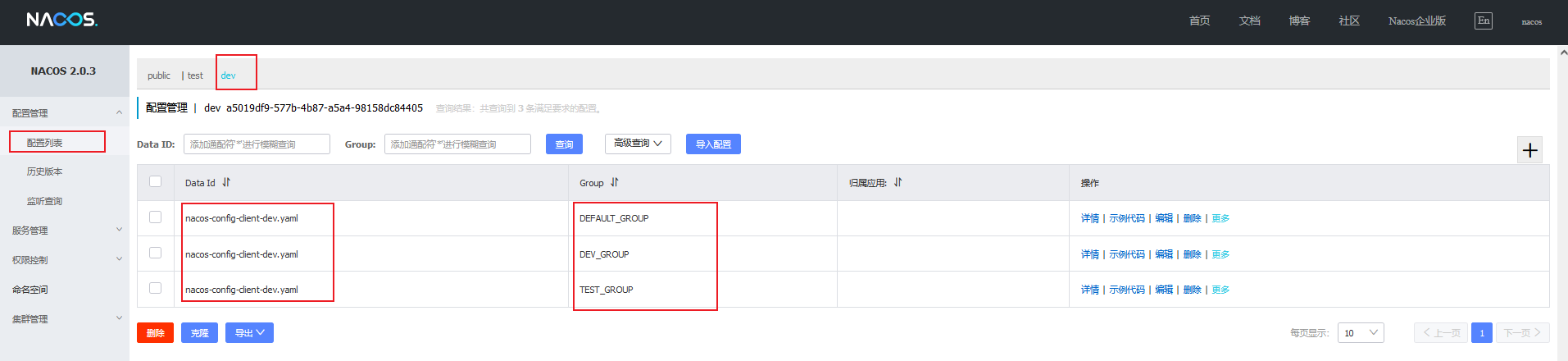Sort the table by Data Id column

[226, 182]
